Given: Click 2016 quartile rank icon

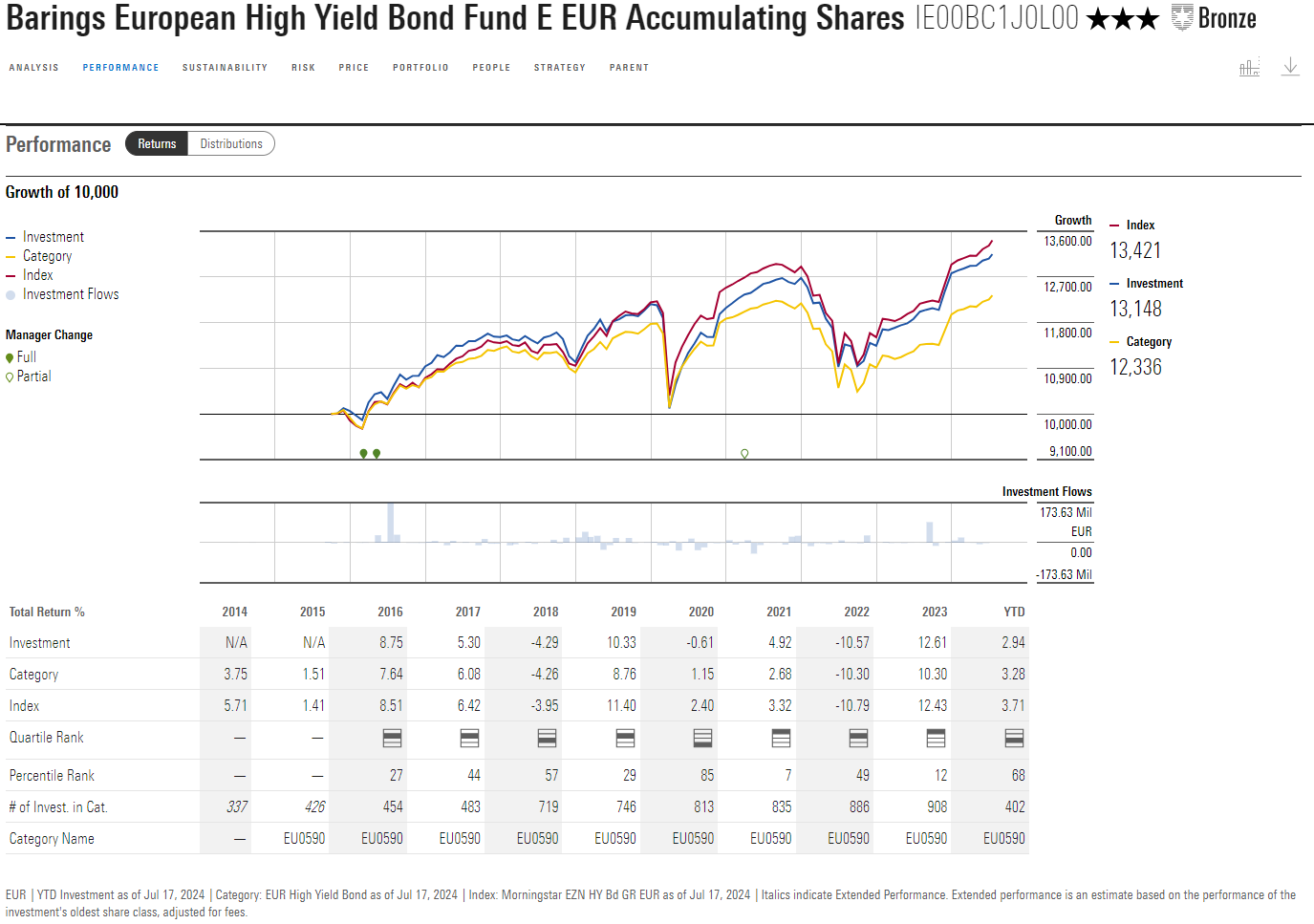Looking at the screenshot, I should [x=392, y=738].
